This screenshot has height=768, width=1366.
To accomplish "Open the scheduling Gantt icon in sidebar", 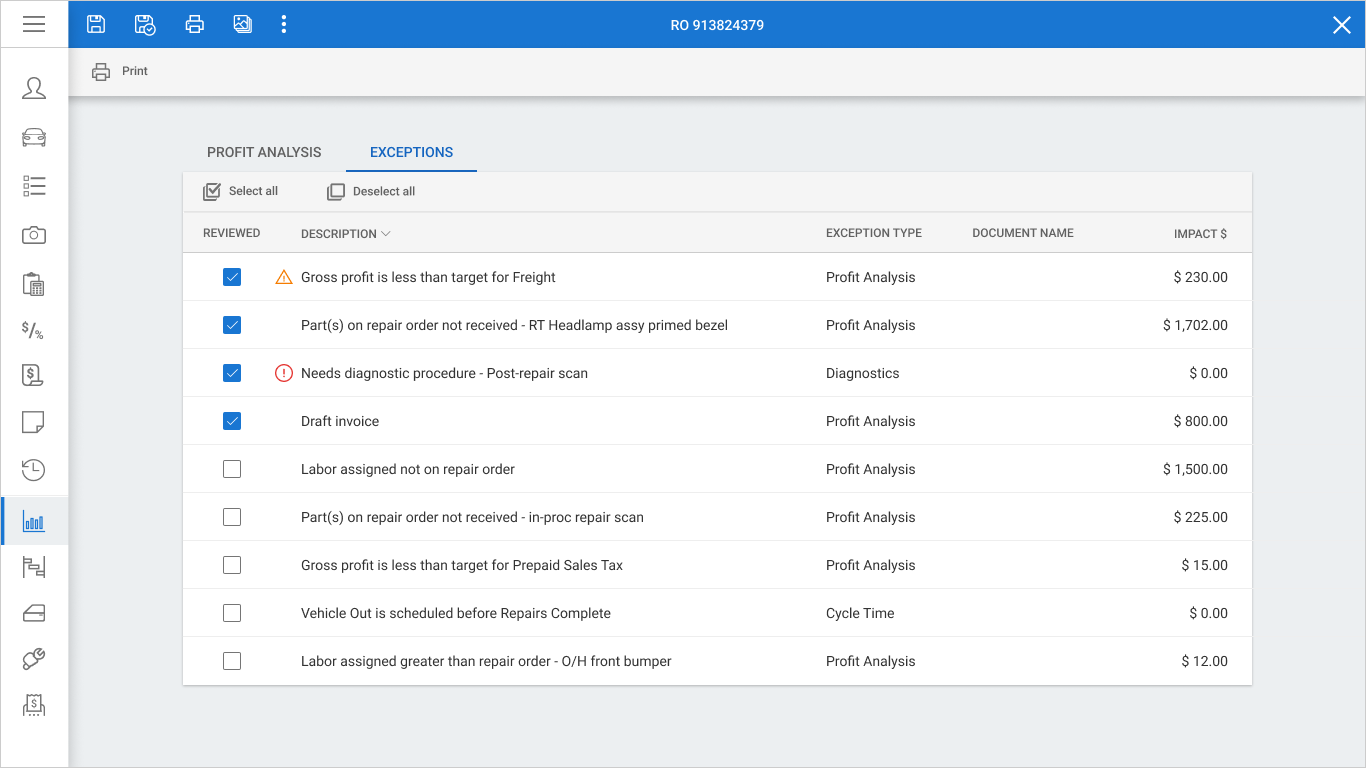I will coord(34,568).
